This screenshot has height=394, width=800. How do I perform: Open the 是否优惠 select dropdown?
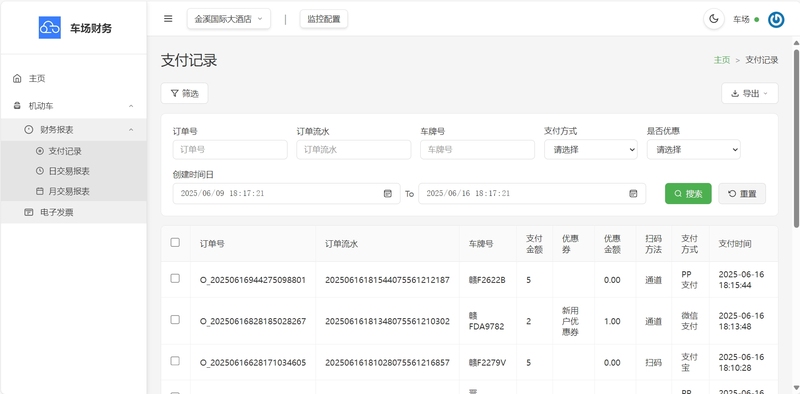[x=693, y=150]
